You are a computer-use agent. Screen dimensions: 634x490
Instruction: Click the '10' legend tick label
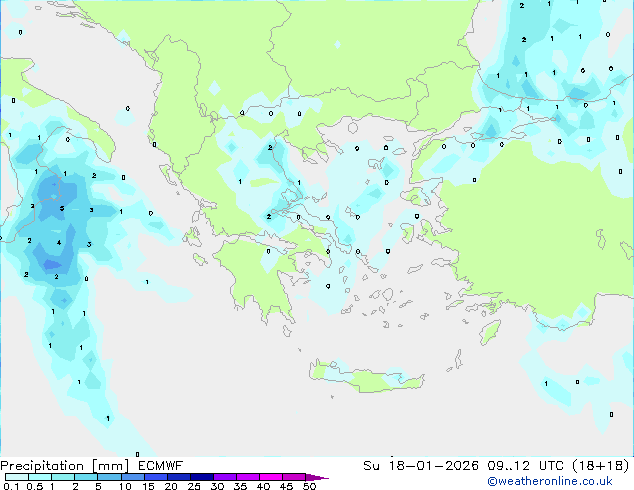125,486
